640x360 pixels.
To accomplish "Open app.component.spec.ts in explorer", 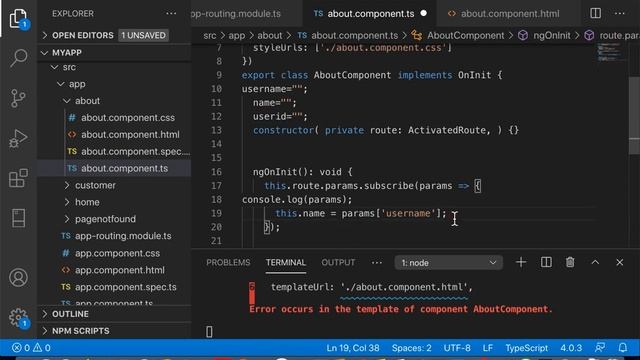I will click(x=114, y=287).
